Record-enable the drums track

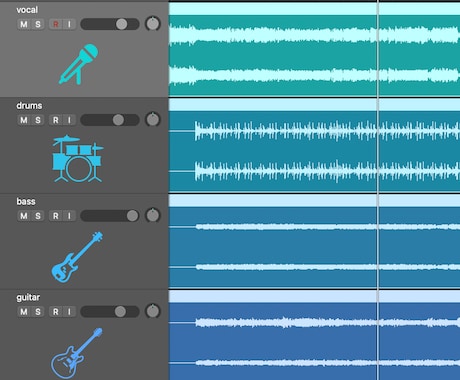pos(56,120)
